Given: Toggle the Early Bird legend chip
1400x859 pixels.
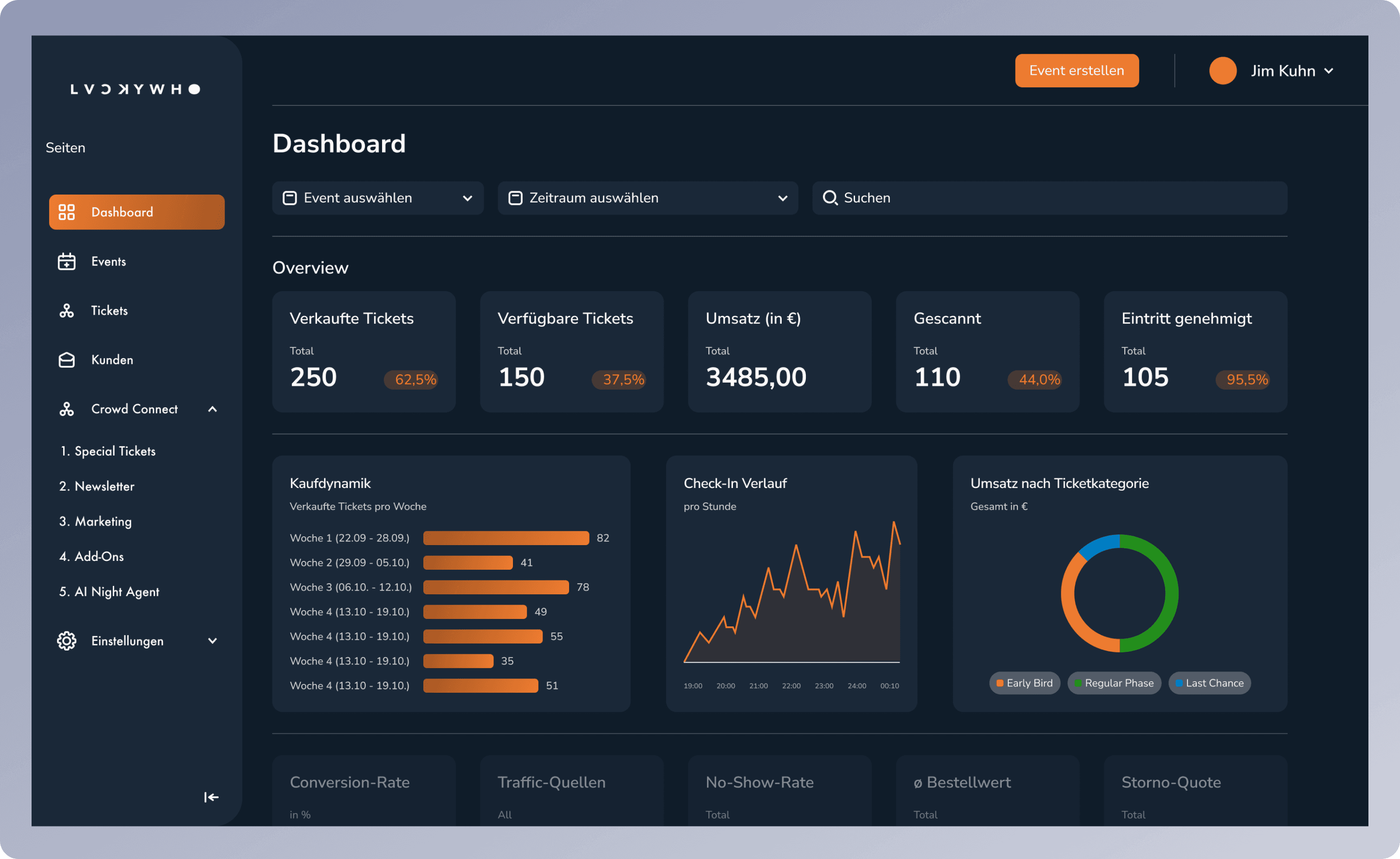Looking at the screenshot, I should [1024, 683].
